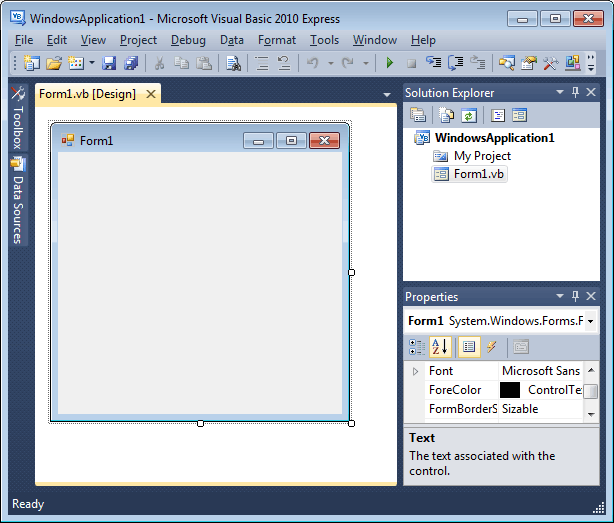This screenshot has width=614, height=523.
Task: Click the Solution Explorer Refresh icon
Action: [469, 115]
